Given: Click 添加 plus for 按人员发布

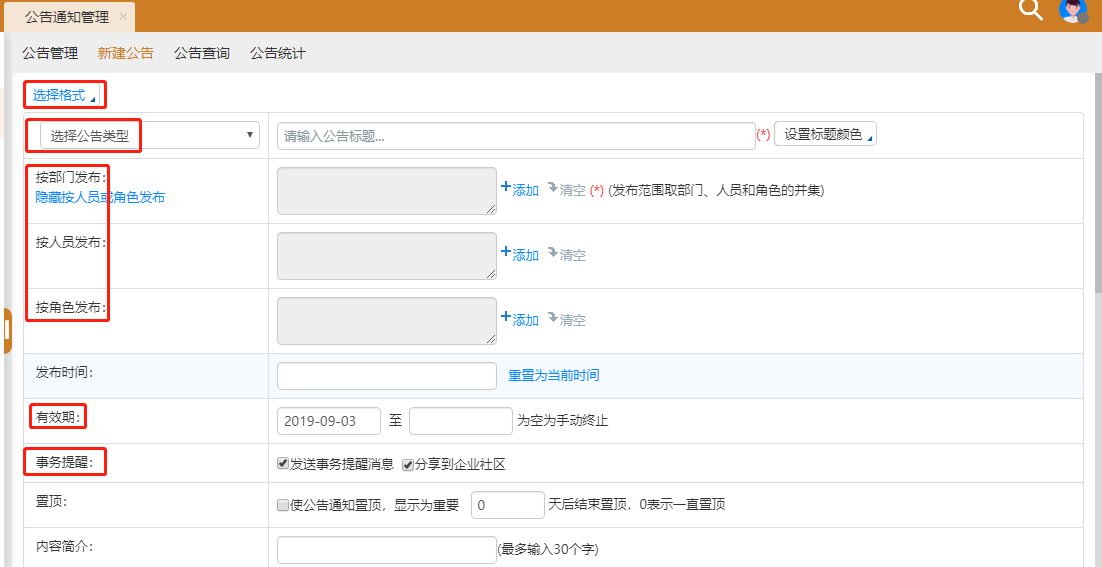Looking at the screenshot, I should pyautogui.click(x=520, y=255).
